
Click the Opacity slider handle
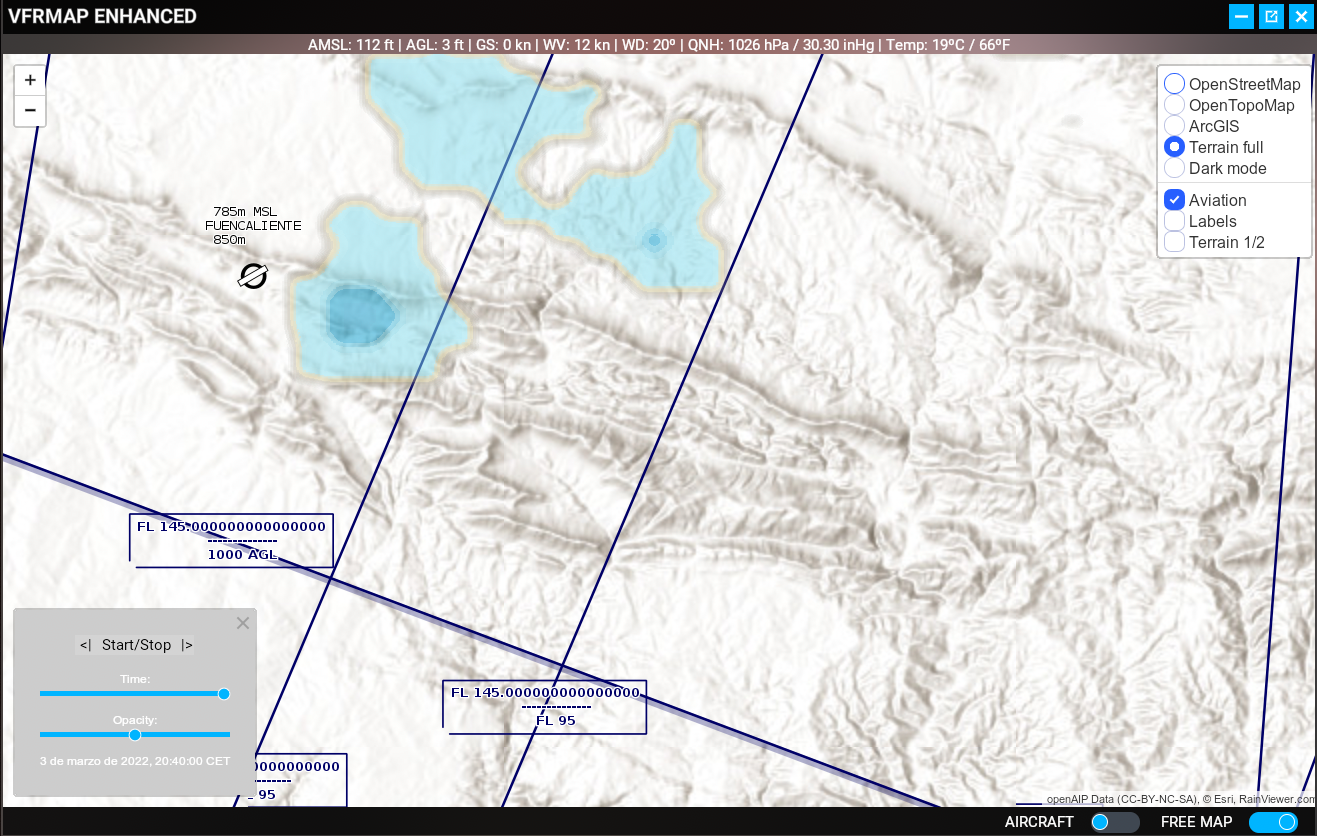click(x=135, y=734)
